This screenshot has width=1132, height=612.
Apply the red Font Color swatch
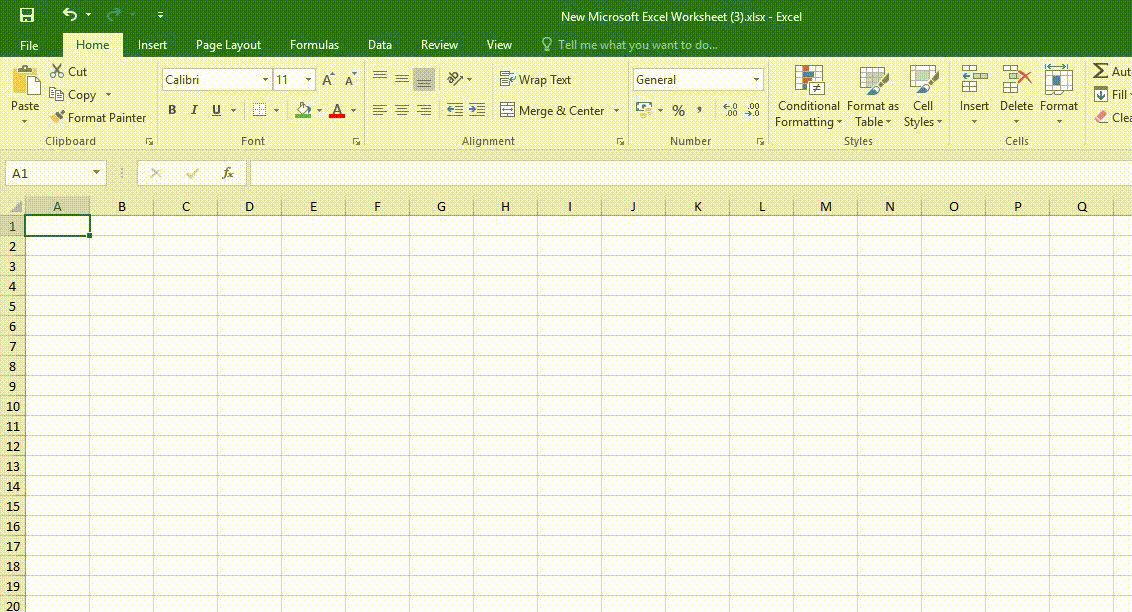(x=337, y=110)
